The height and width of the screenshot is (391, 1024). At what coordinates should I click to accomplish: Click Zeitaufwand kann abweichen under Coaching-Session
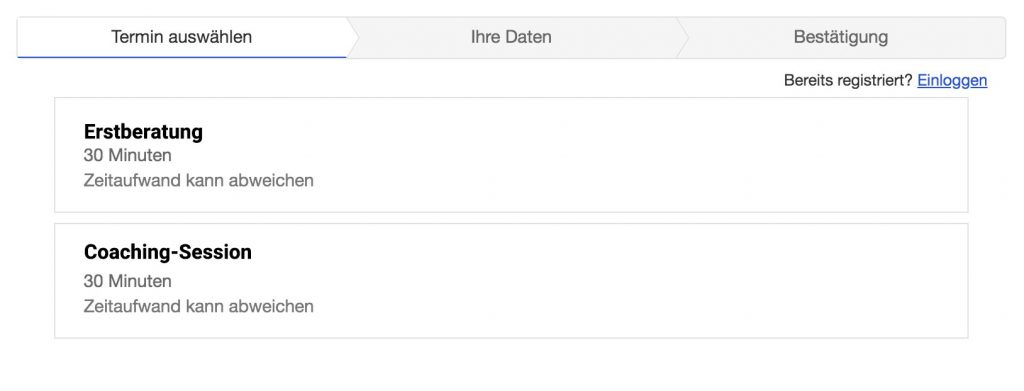[199, 306]
